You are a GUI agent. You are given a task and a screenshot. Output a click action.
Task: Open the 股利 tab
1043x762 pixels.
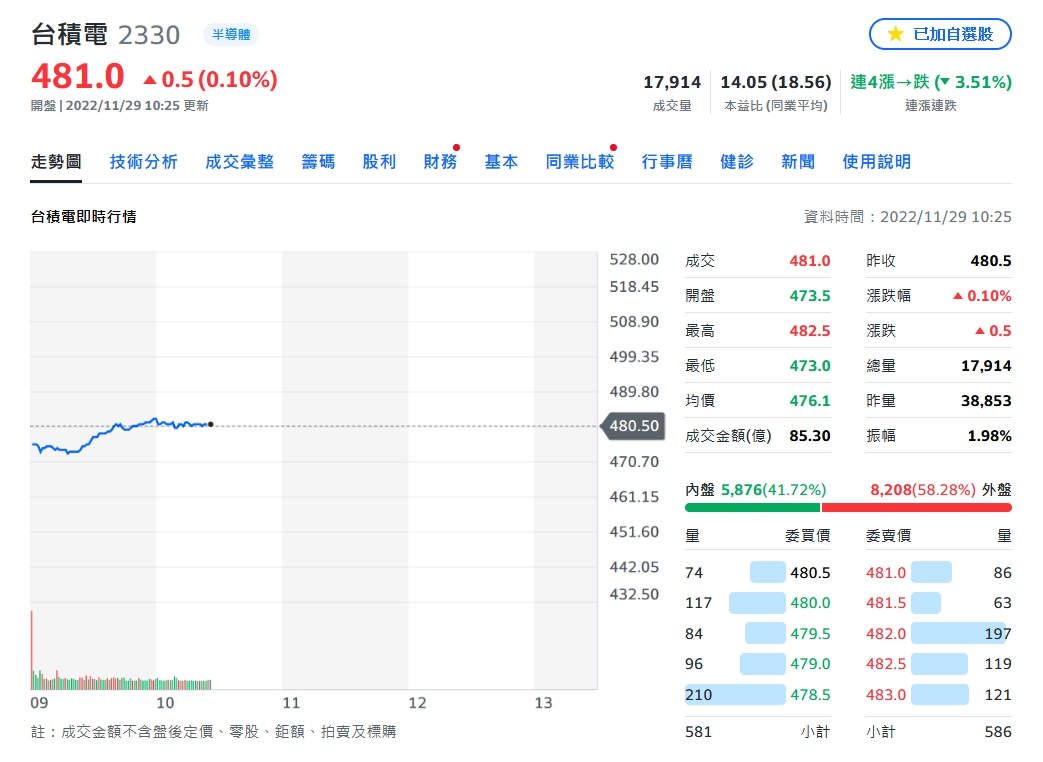(379, 162)
